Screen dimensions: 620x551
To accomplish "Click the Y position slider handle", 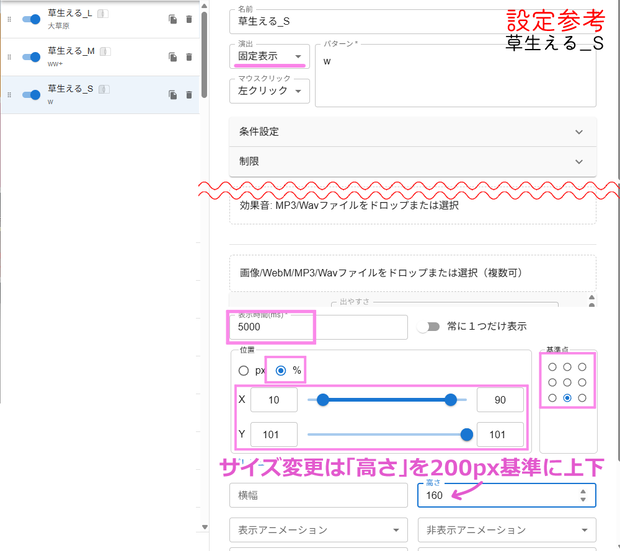I will 467,434.
